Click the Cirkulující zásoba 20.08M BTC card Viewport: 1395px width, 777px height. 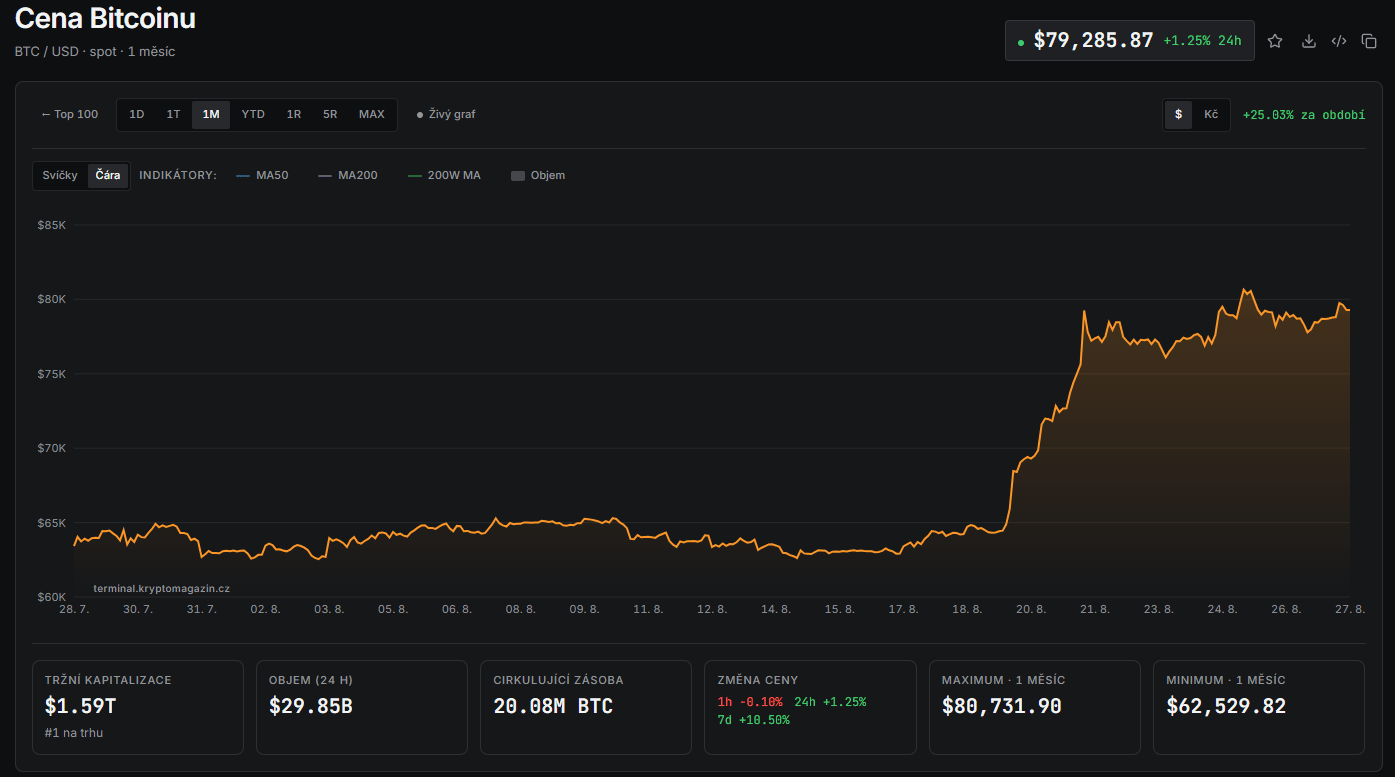coord(586,707)
